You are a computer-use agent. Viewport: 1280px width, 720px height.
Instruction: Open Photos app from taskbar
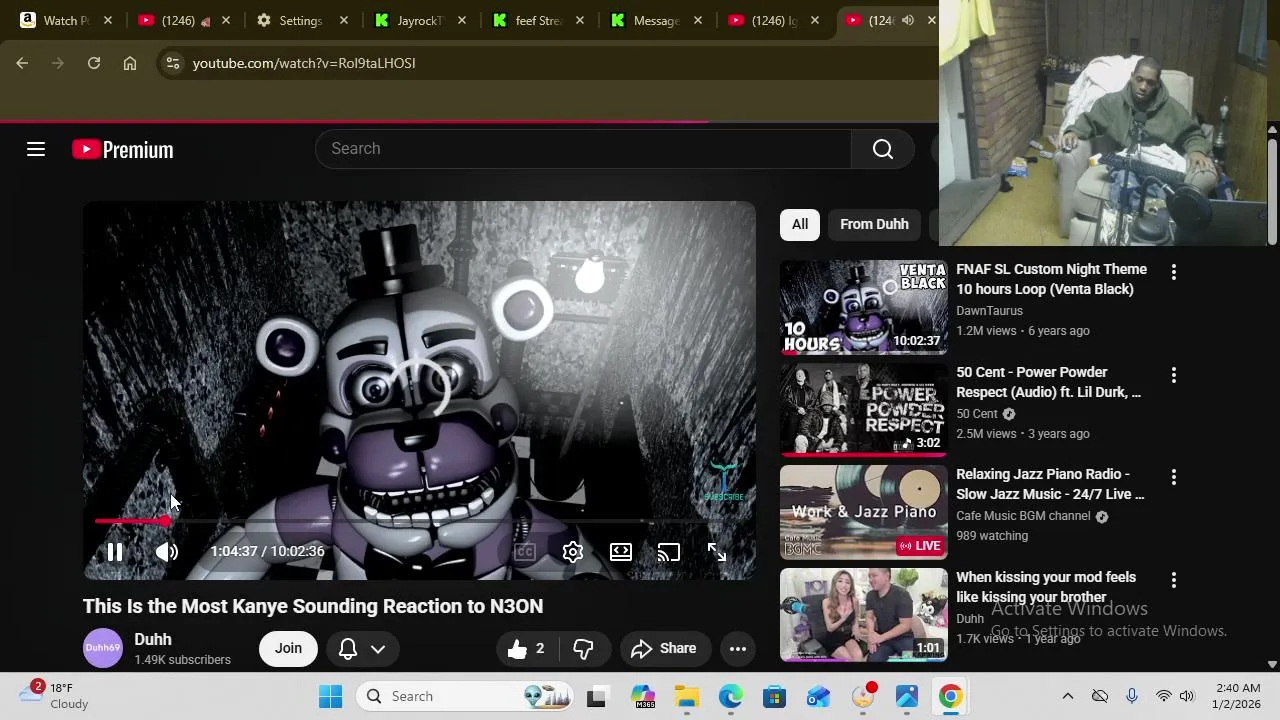[907, 696]
